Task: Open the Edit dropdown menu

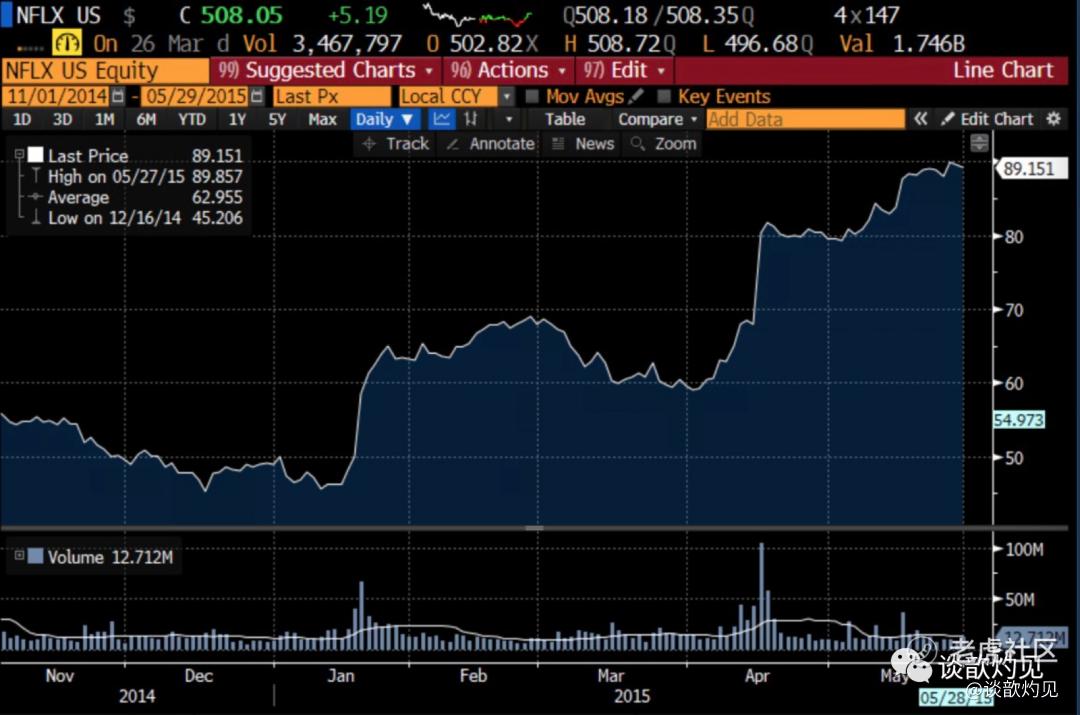Action: [x=624, y=70]
